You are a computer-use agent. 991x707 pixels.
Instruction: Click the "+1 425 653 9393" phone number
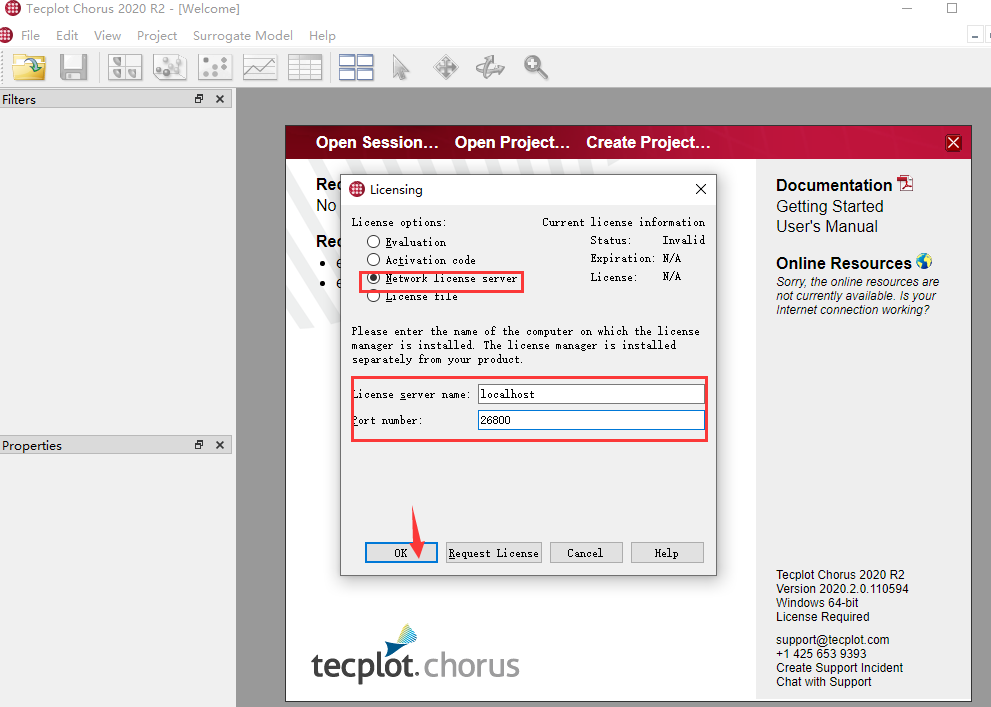[821, 654]
